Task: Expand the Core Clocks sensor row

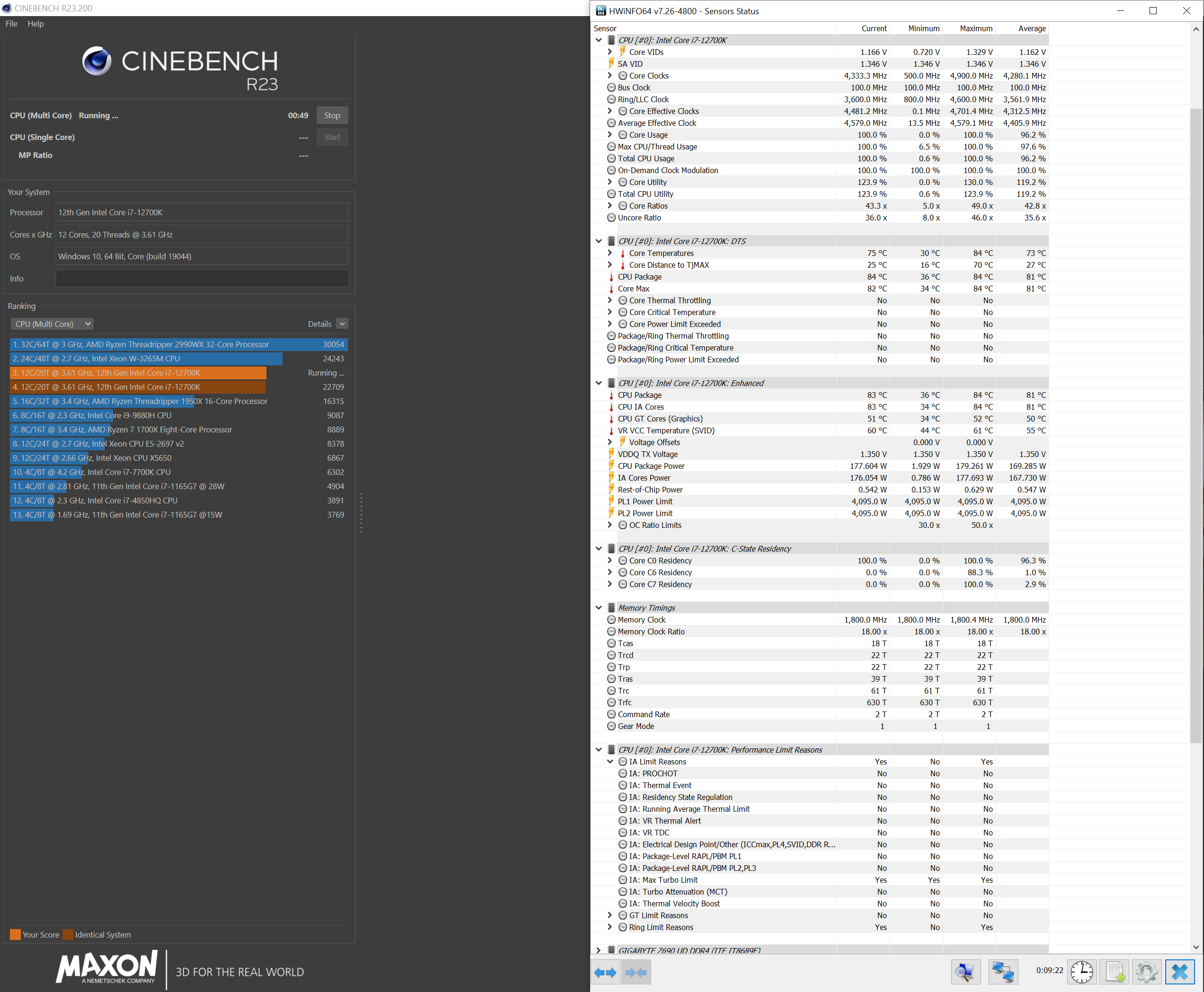Action: point(610,75)
